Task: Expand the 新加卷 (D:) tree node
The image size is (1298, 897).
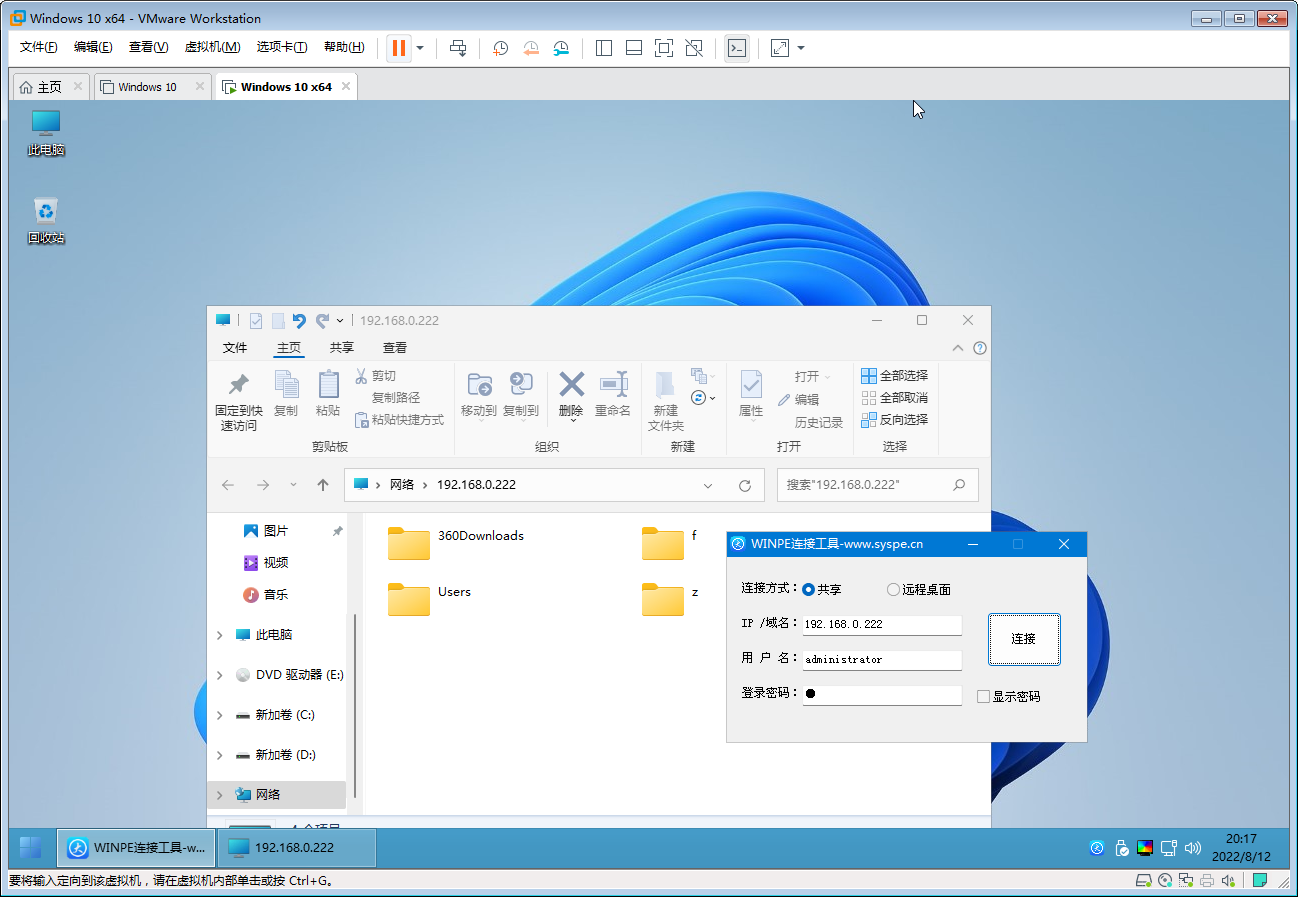Action: 220,755
